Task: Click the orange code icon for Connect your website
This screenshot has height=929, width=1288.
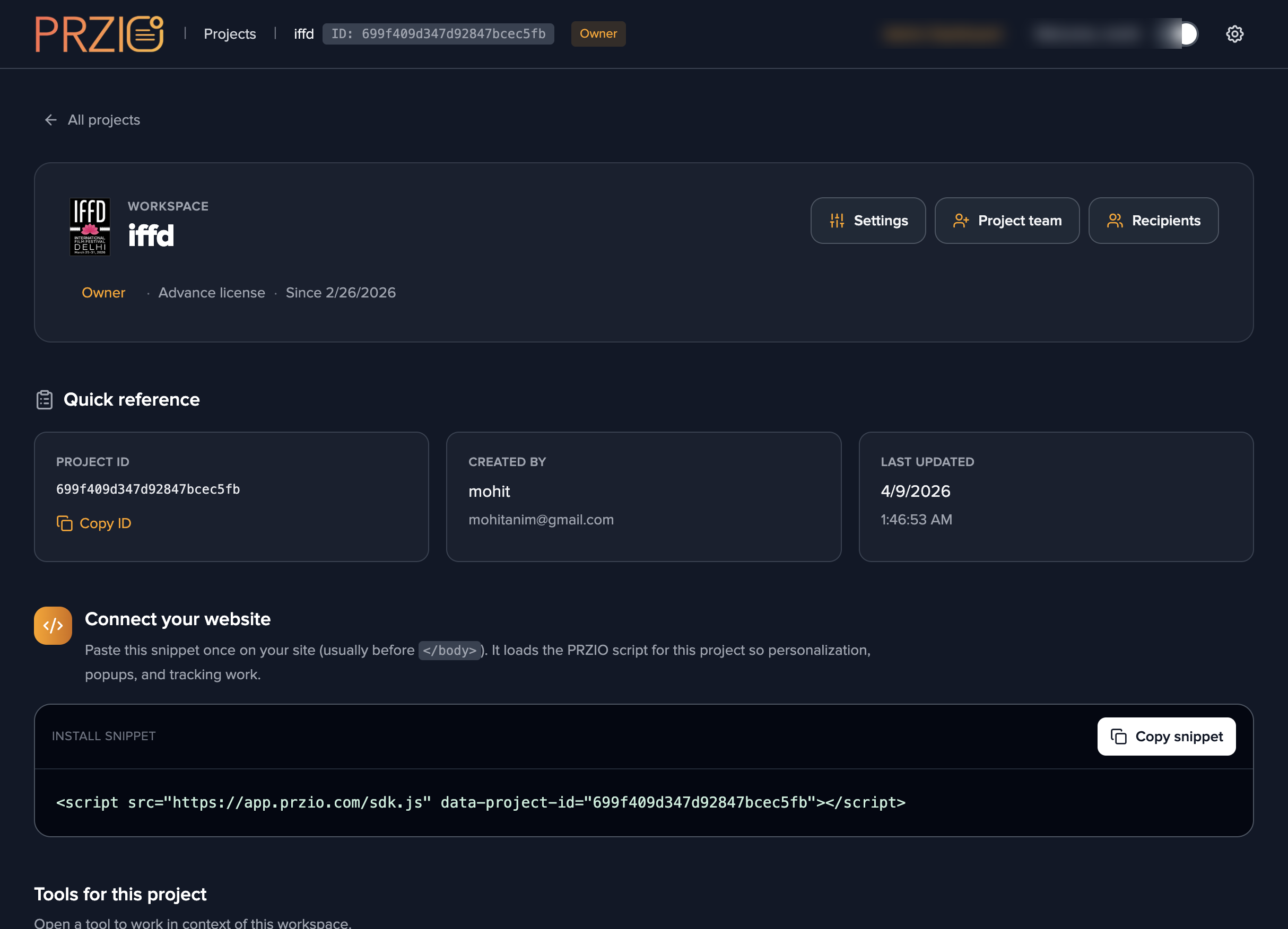Action: pyautogui.click(x=53, y=626)
